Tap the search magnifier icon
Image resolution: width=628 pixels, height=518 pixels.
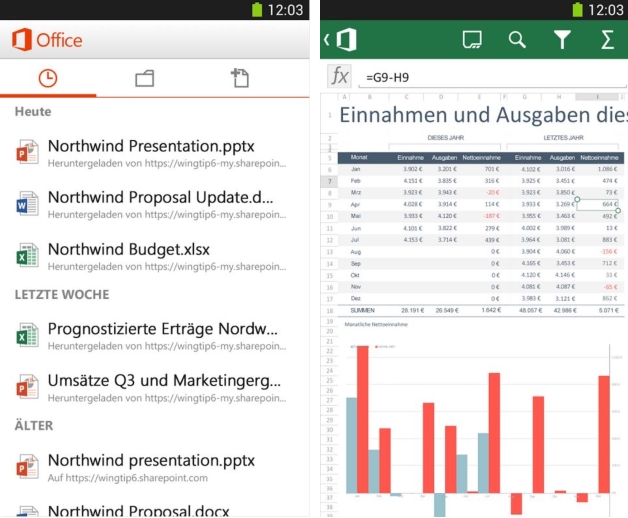pos(517,39)
